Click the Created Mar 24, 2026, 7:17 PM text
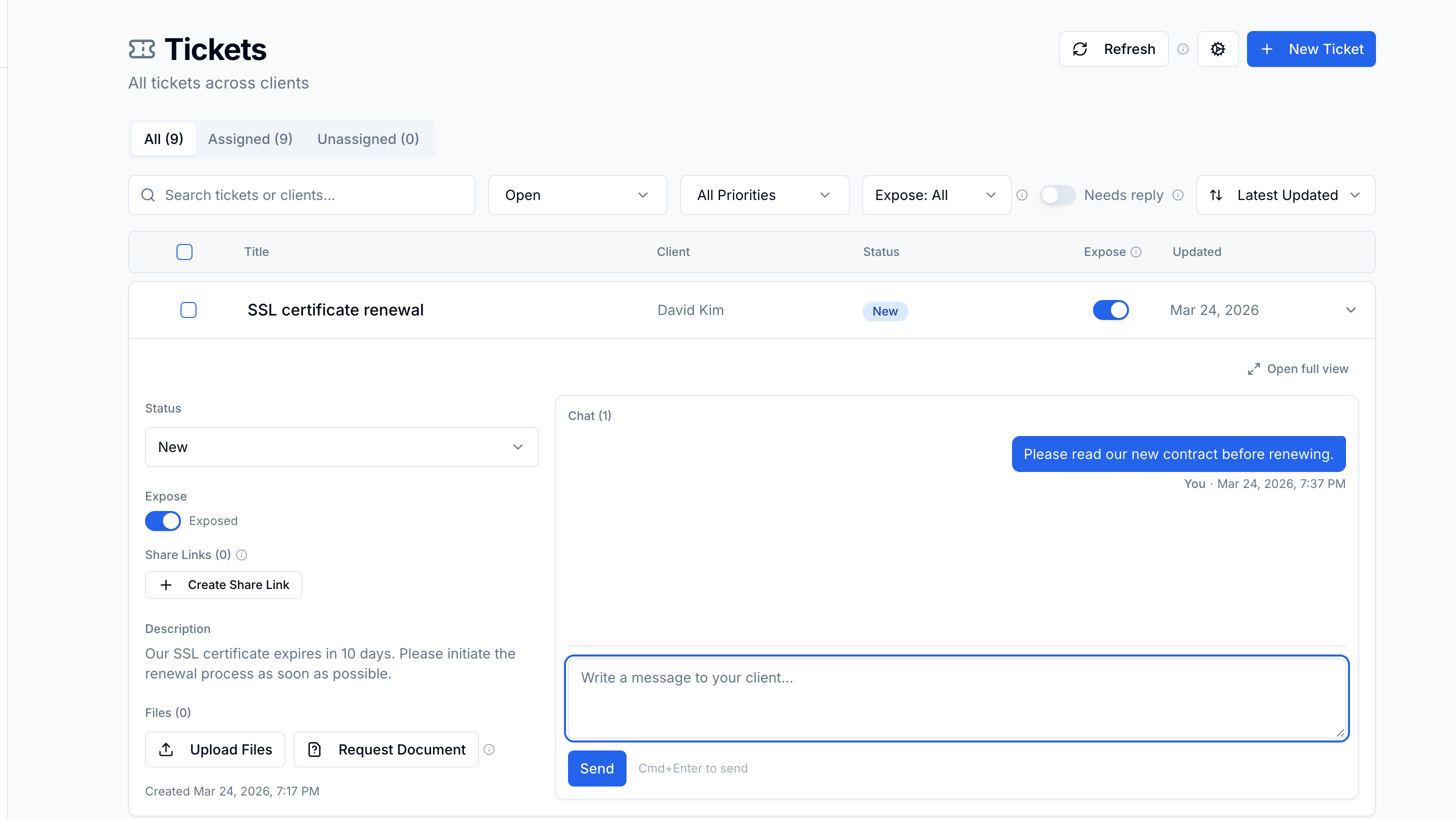 231,791
